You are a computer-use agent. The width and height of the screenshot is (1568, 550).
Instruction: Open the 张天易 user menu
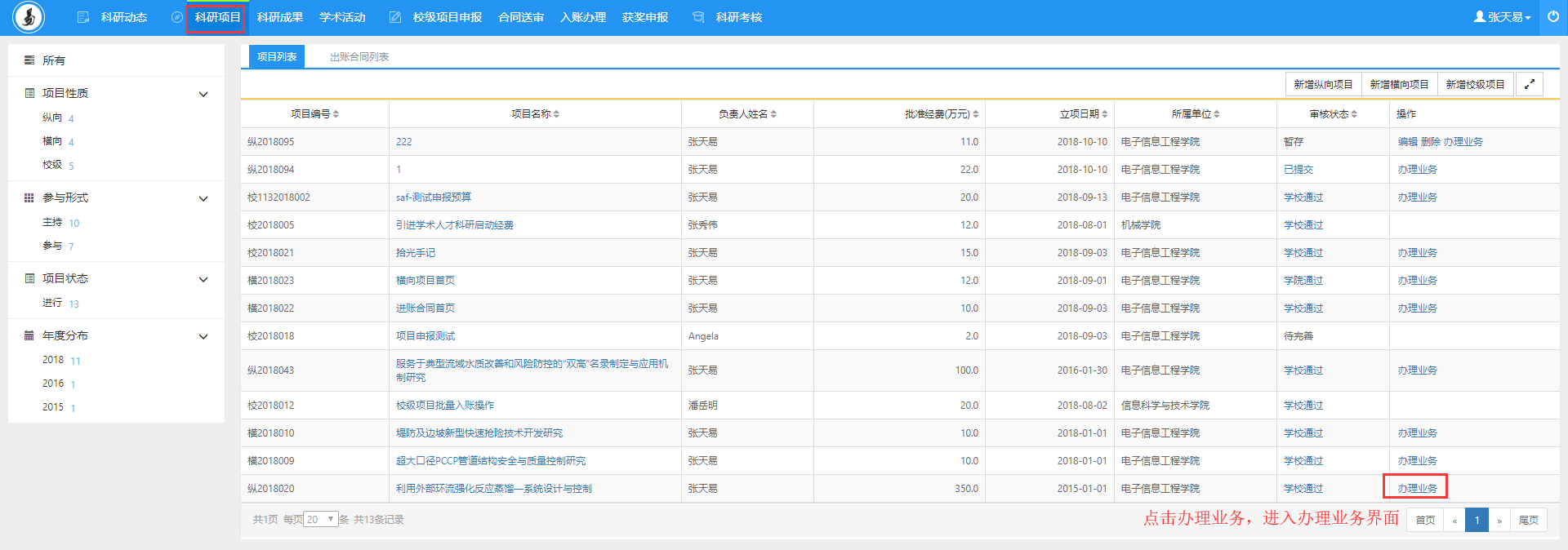coord(1502,17)
